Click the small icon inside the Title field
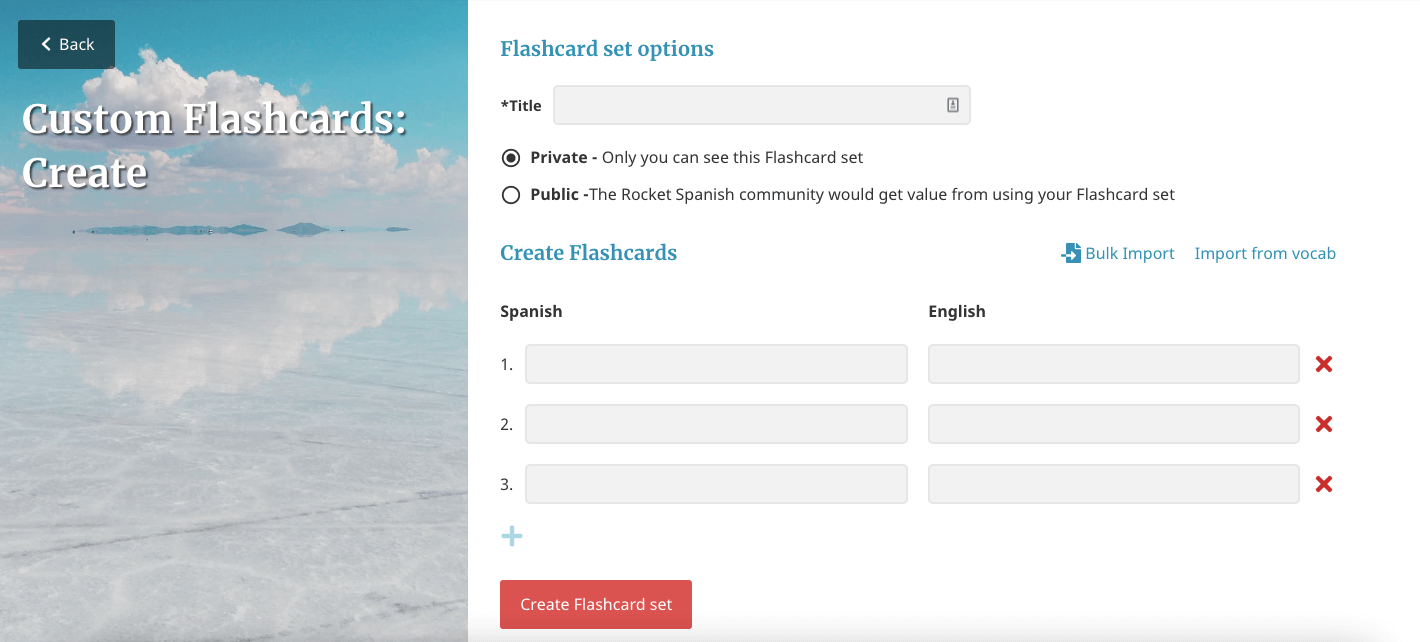Viewport: 1420px width, 642px height. pos(953,104)
